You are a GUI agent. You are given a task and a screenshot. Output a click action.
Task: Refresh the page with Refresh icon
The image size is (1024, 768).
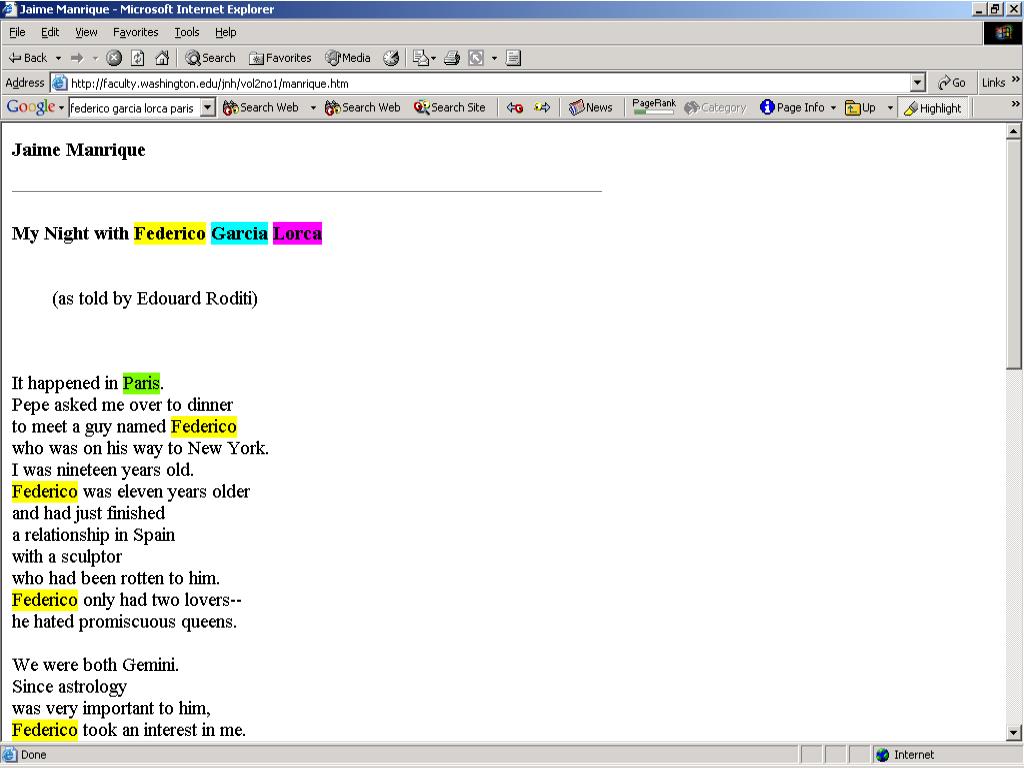(x=138, y=58)
